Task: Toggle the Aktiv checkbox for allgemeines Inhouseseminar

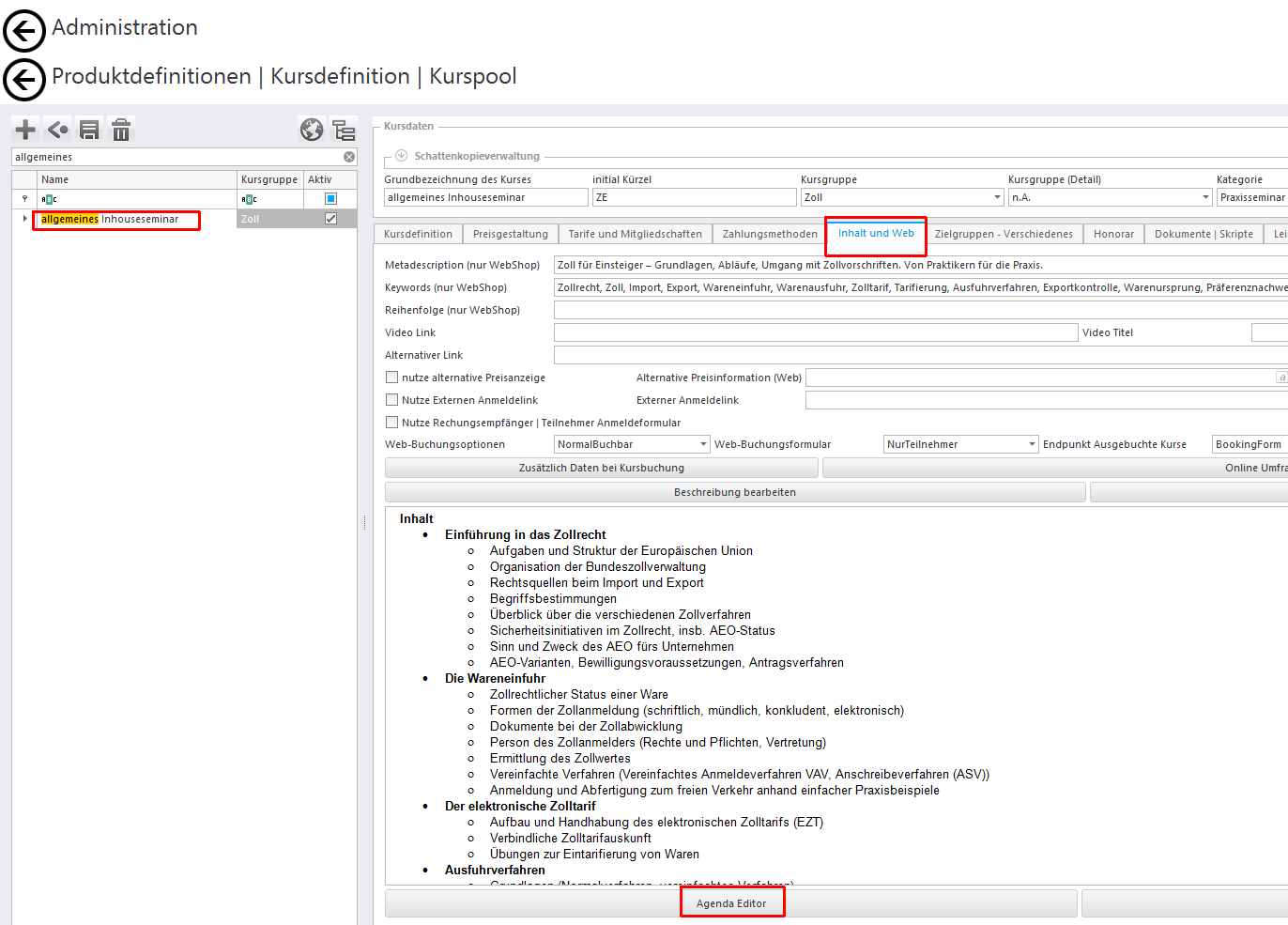Action: point(330,219)
